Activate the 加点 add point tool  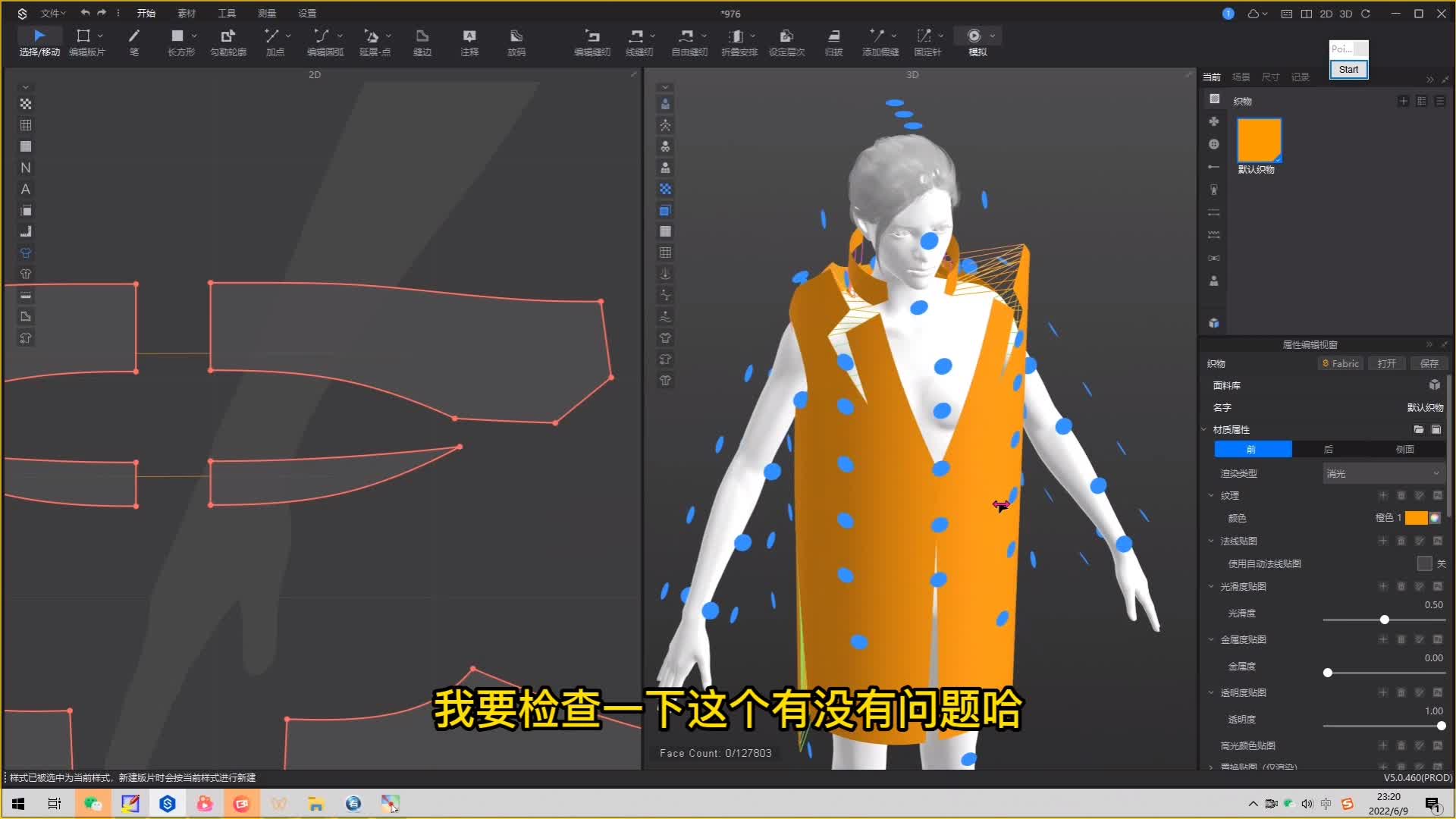pyautogui.click(x=275, y=42)
